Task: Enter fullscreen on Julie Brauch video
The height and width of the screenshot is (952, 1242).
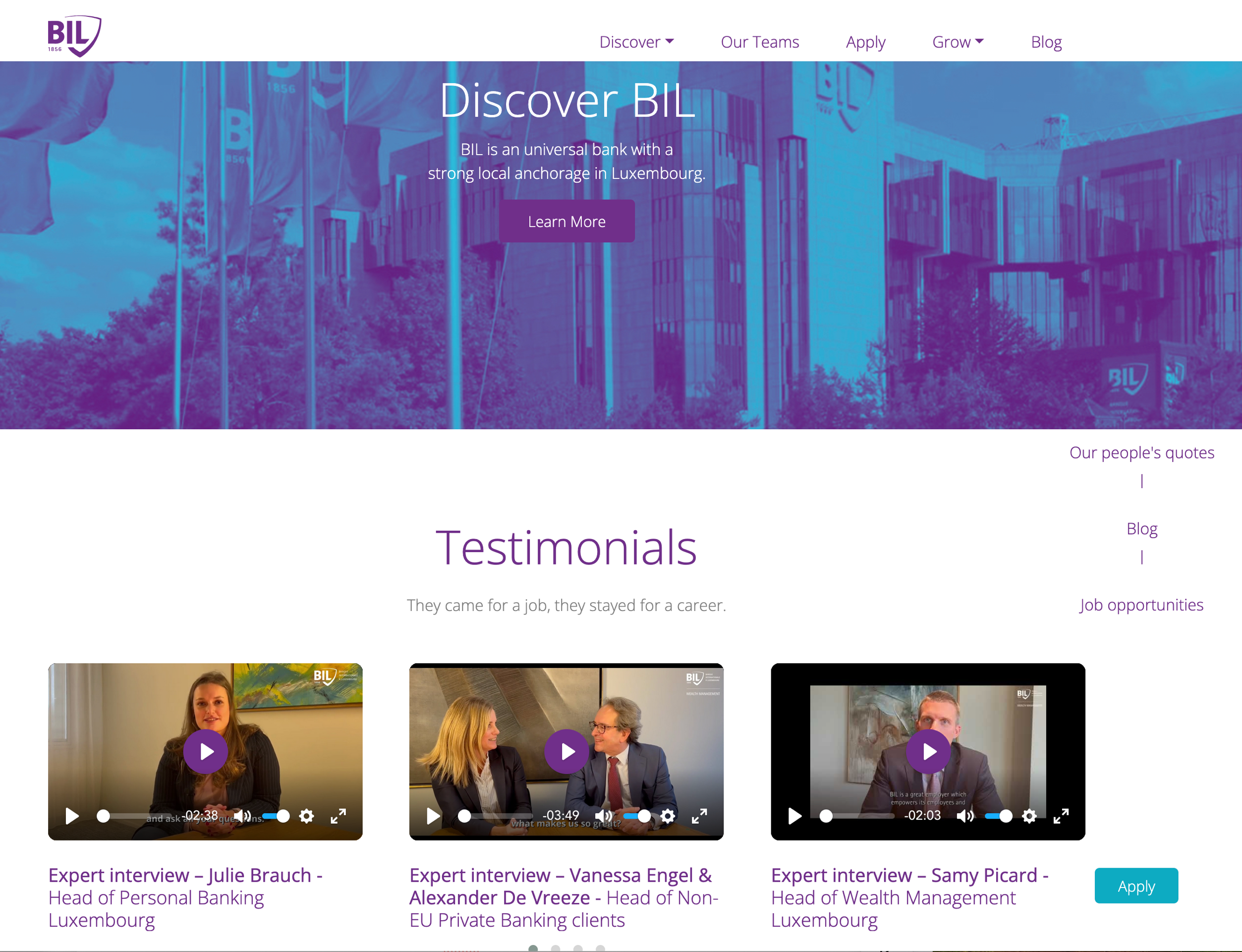Action: coord(339,816)
